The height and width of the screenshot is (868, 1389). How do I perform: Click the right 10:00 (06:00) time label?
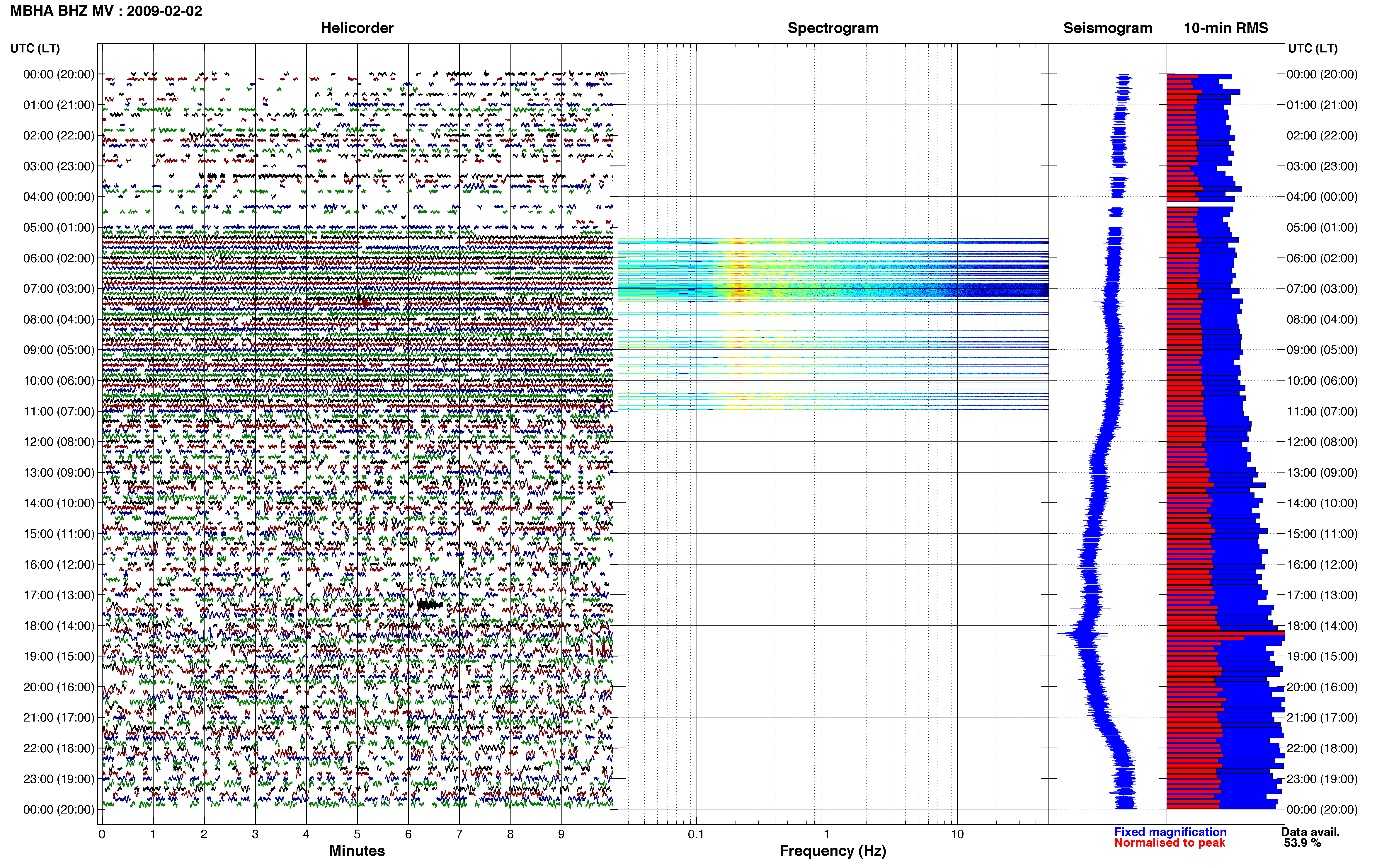[1322, 381]
